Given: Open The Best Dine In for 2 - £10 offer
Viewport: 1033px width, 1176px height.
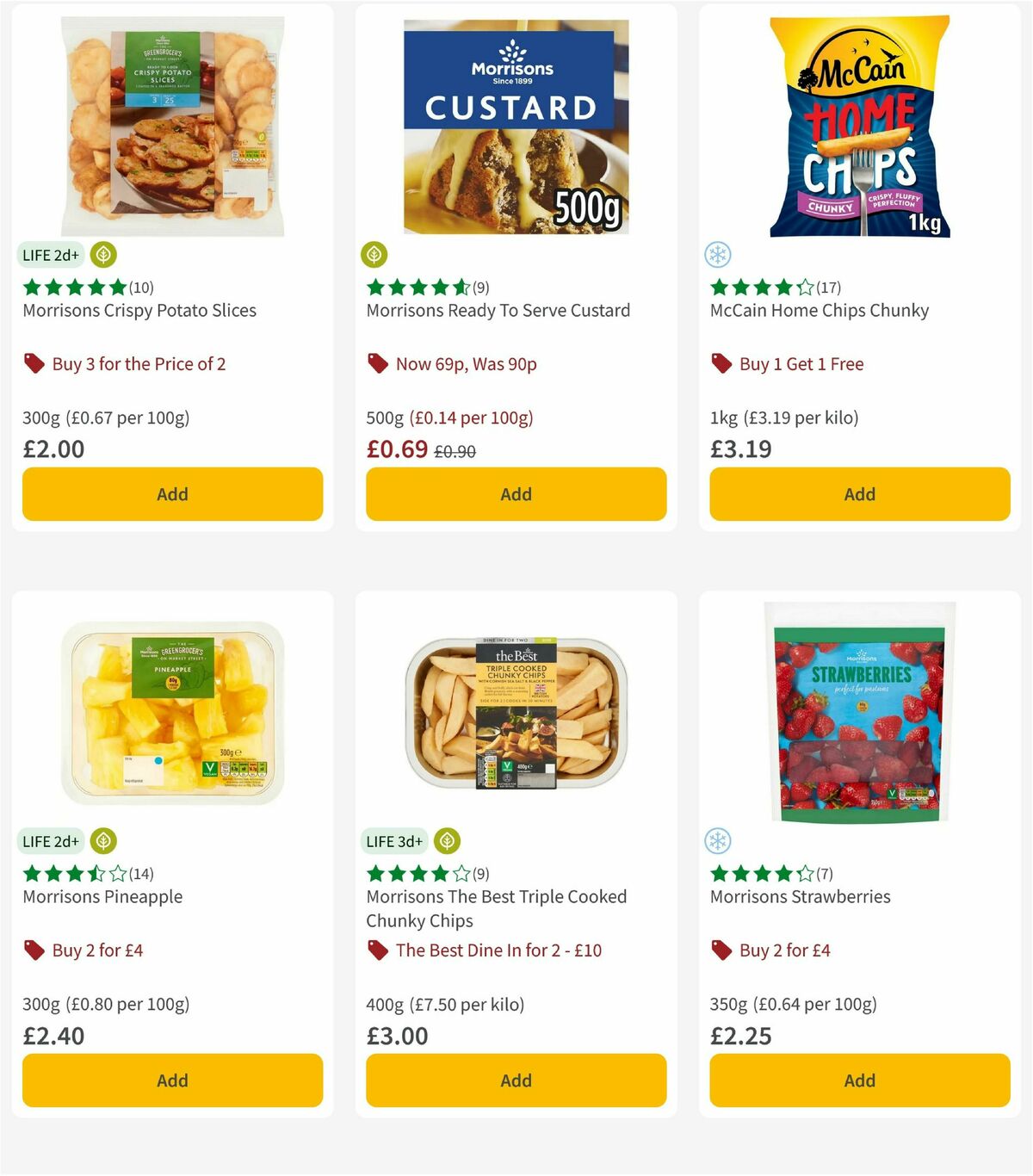Looking at the screenshot, I should pyautogui.click(x=498, y=950).
